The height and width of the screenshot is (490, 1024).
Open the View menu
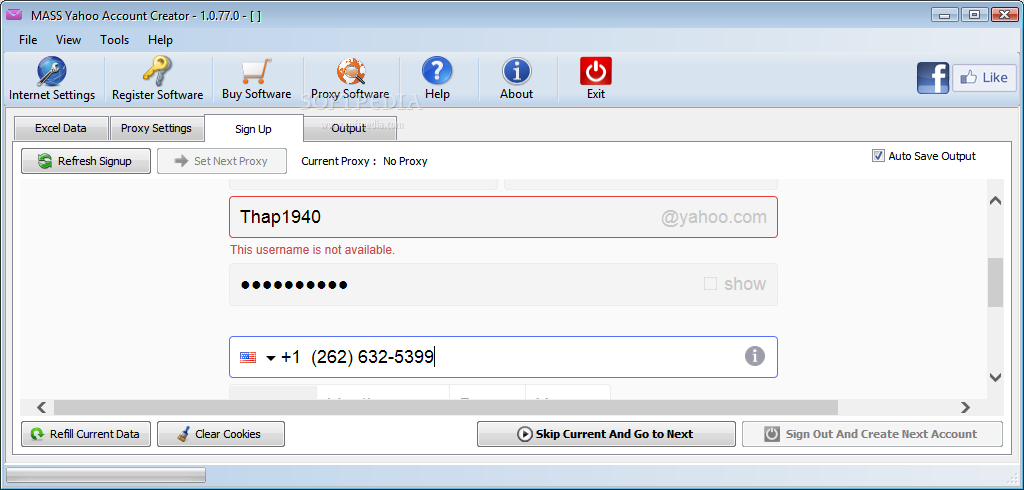point(69,40)
